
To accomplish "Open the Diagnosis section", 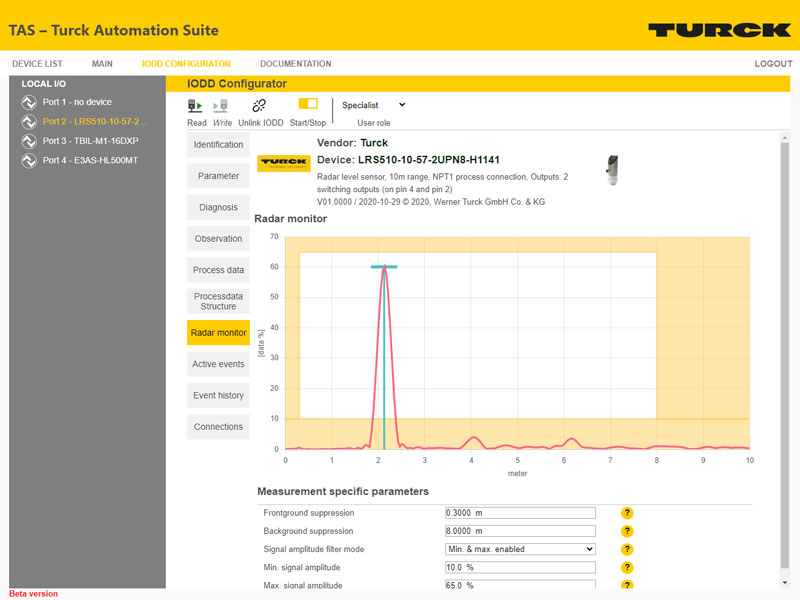I will pos(218,207).
